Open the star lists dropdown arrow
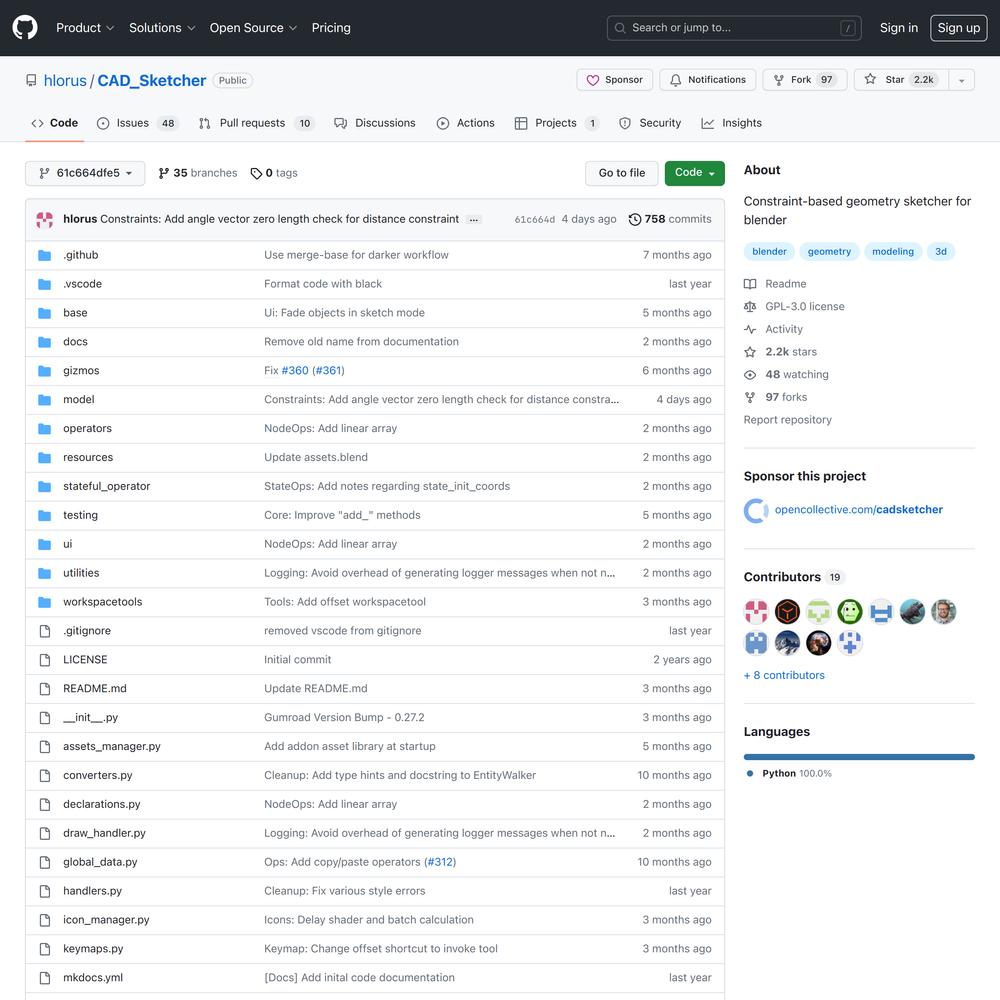The height and width of the screenshot is (1000, 1000). (962, 80)
